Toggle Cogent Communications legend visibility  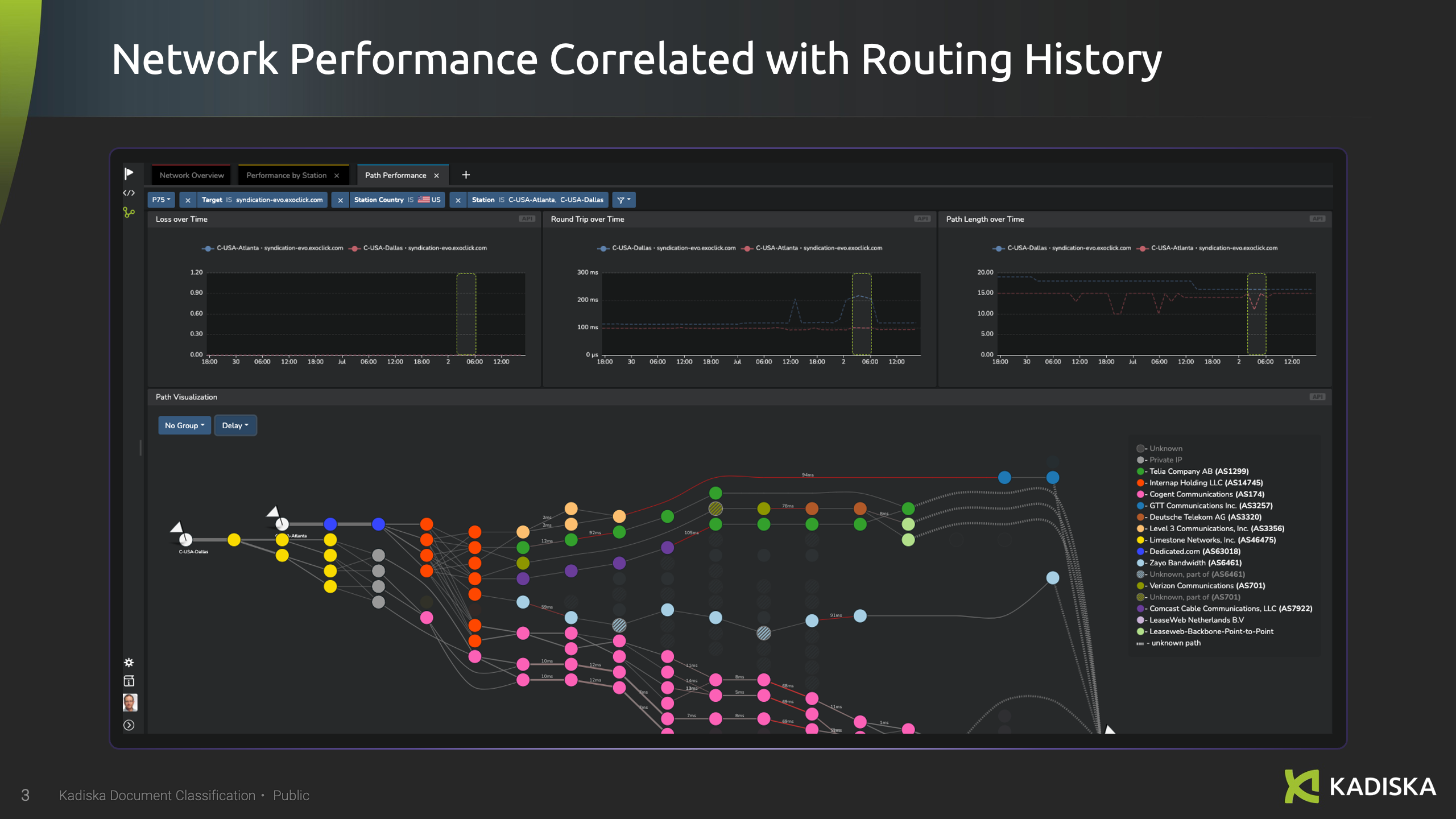click(1206, 494)
